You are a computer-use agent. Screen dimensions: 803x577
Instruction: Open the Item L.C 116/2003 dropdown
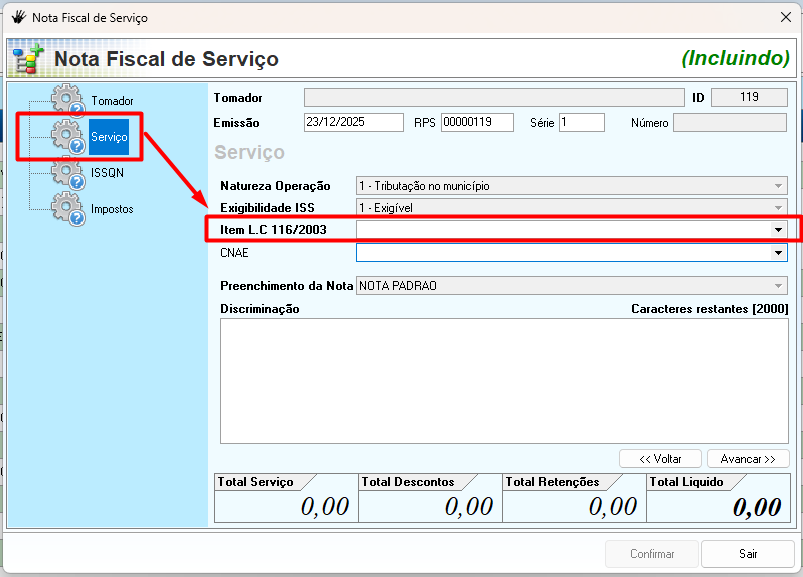[777, 230]
